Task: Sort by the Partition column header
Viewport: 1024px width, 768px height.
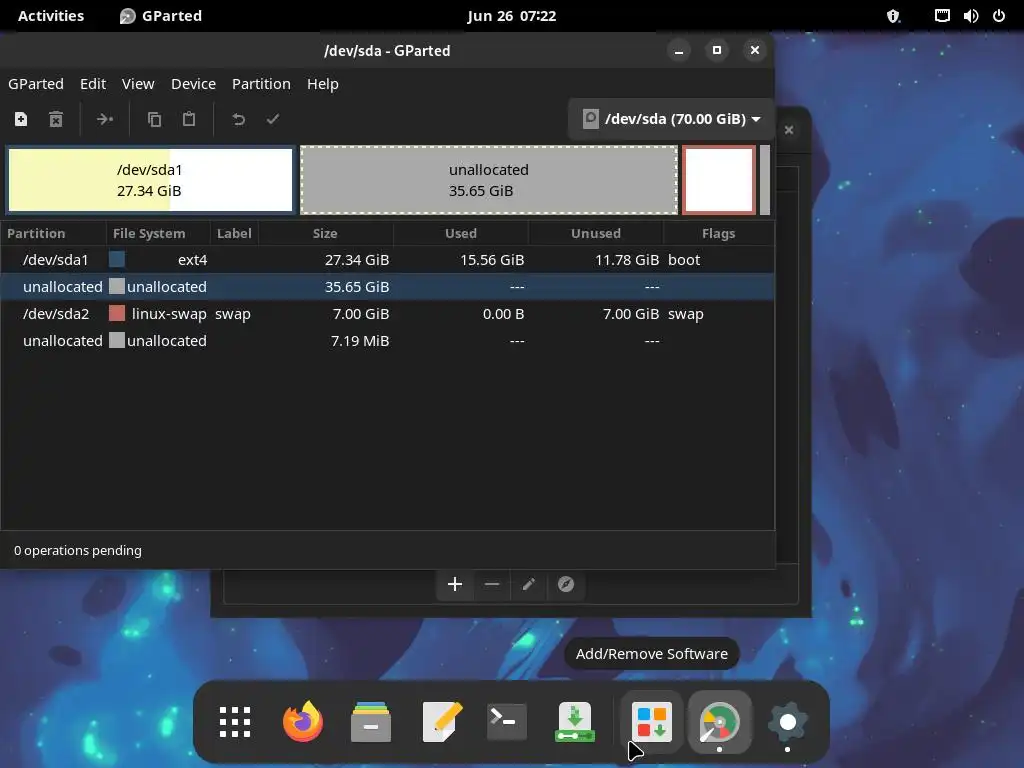Action: point(53,233)
